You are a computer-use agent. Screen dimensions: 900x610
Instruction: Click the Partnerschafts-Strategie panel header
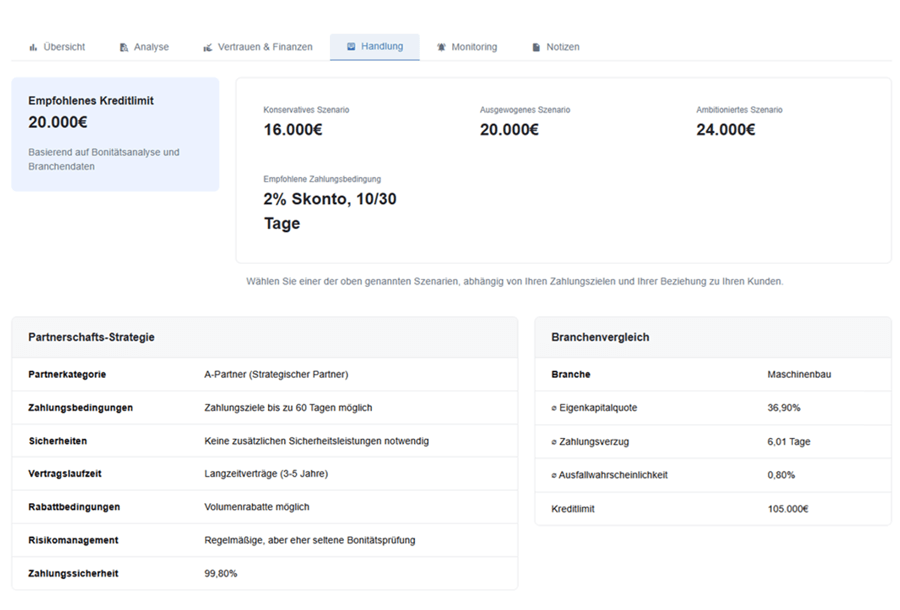tap(264, 337)
